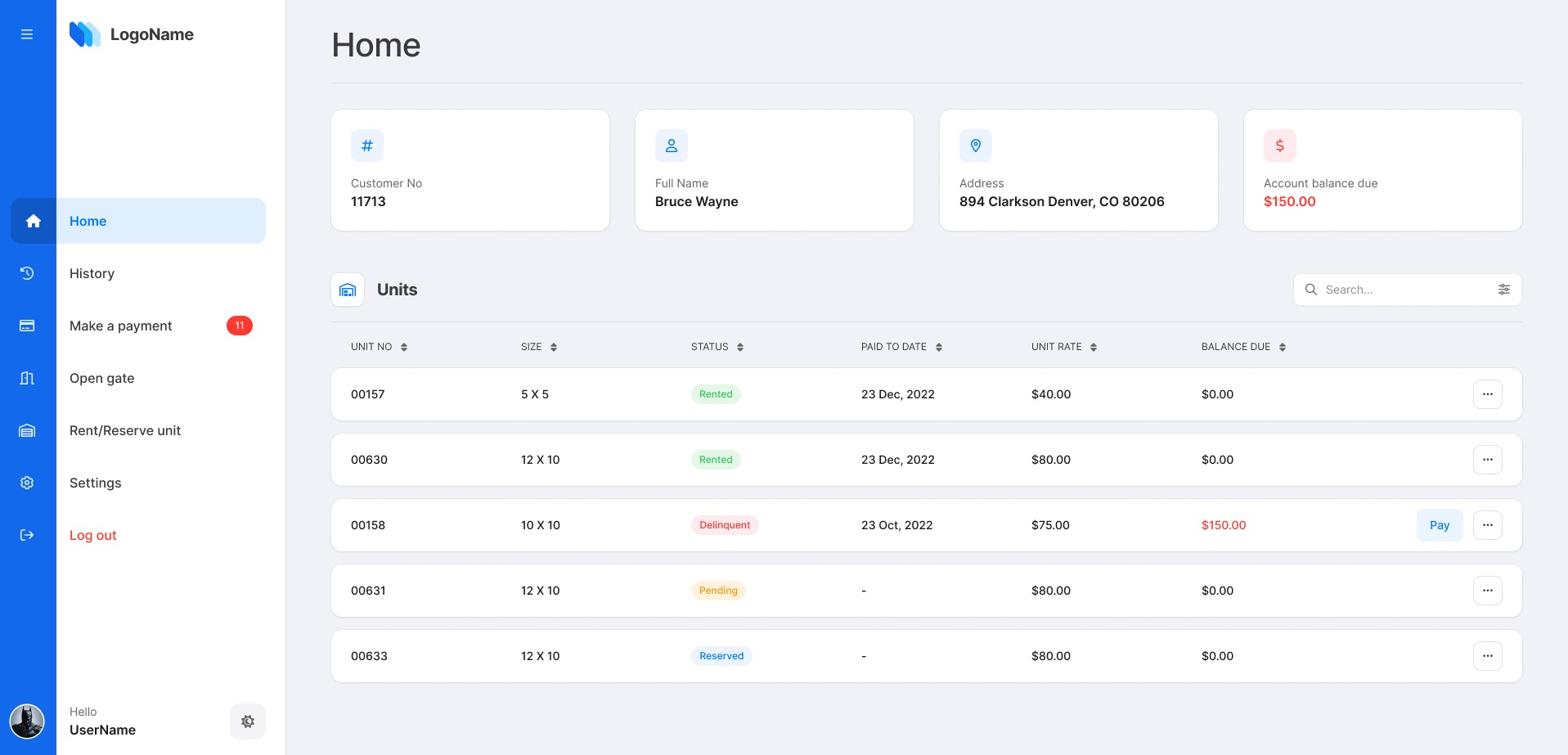Click the user avatar picture
The height and width of the screenshot is (755, 1568).
(27, 721)
